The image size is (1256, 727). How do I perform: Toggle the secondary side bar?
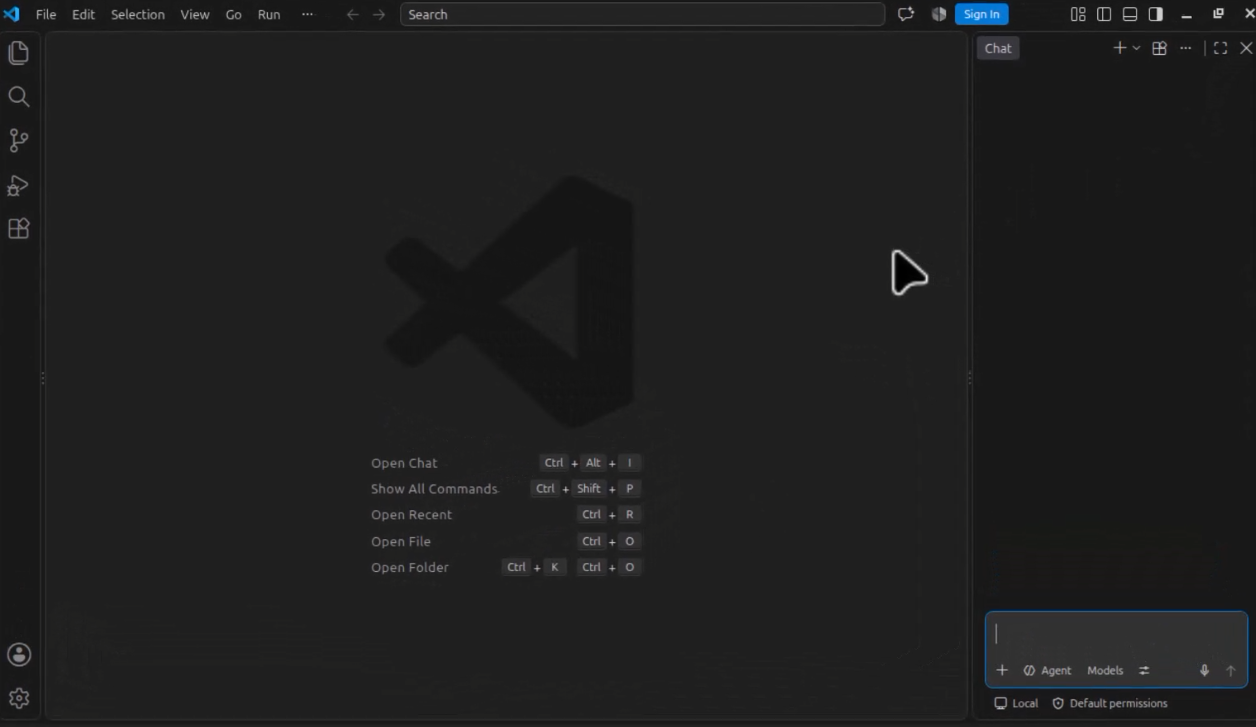pyautogui.click(x=1156, y=14)
